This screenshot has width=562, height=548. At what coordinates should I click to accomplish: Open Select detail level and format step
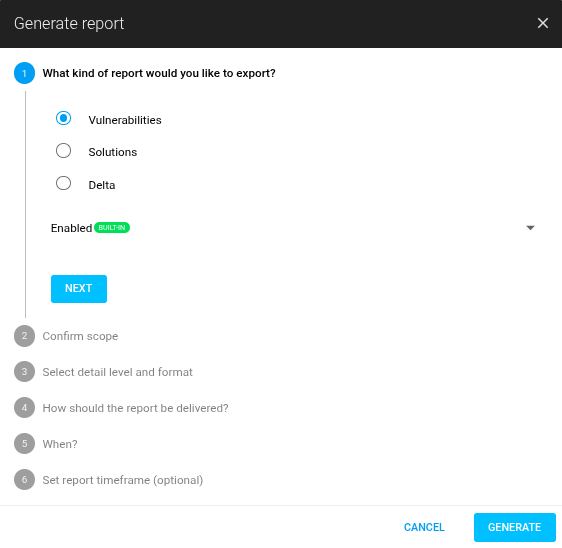pyautogui.click(x=118, y=372)
